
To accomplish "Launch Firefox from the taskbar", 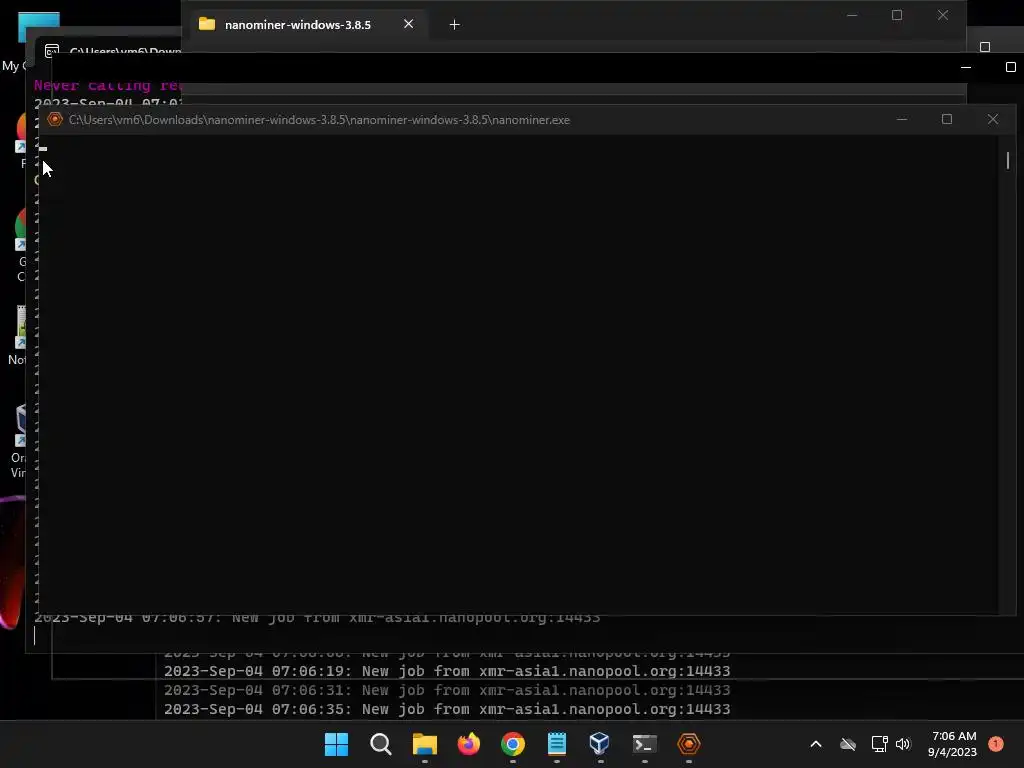I will pos(468,744).
